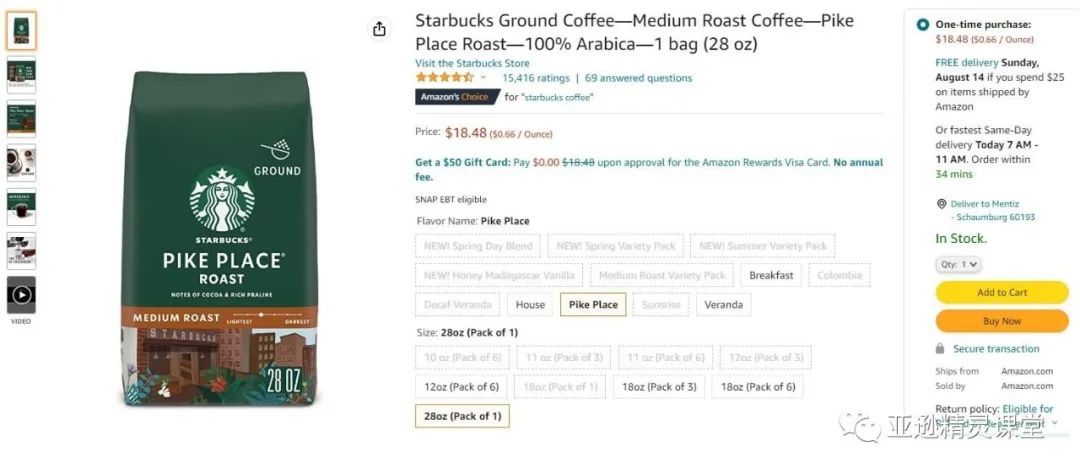Open Visit the Starbucks Store link
This screenshot has height=474, width=1080.
click(472, 63)
